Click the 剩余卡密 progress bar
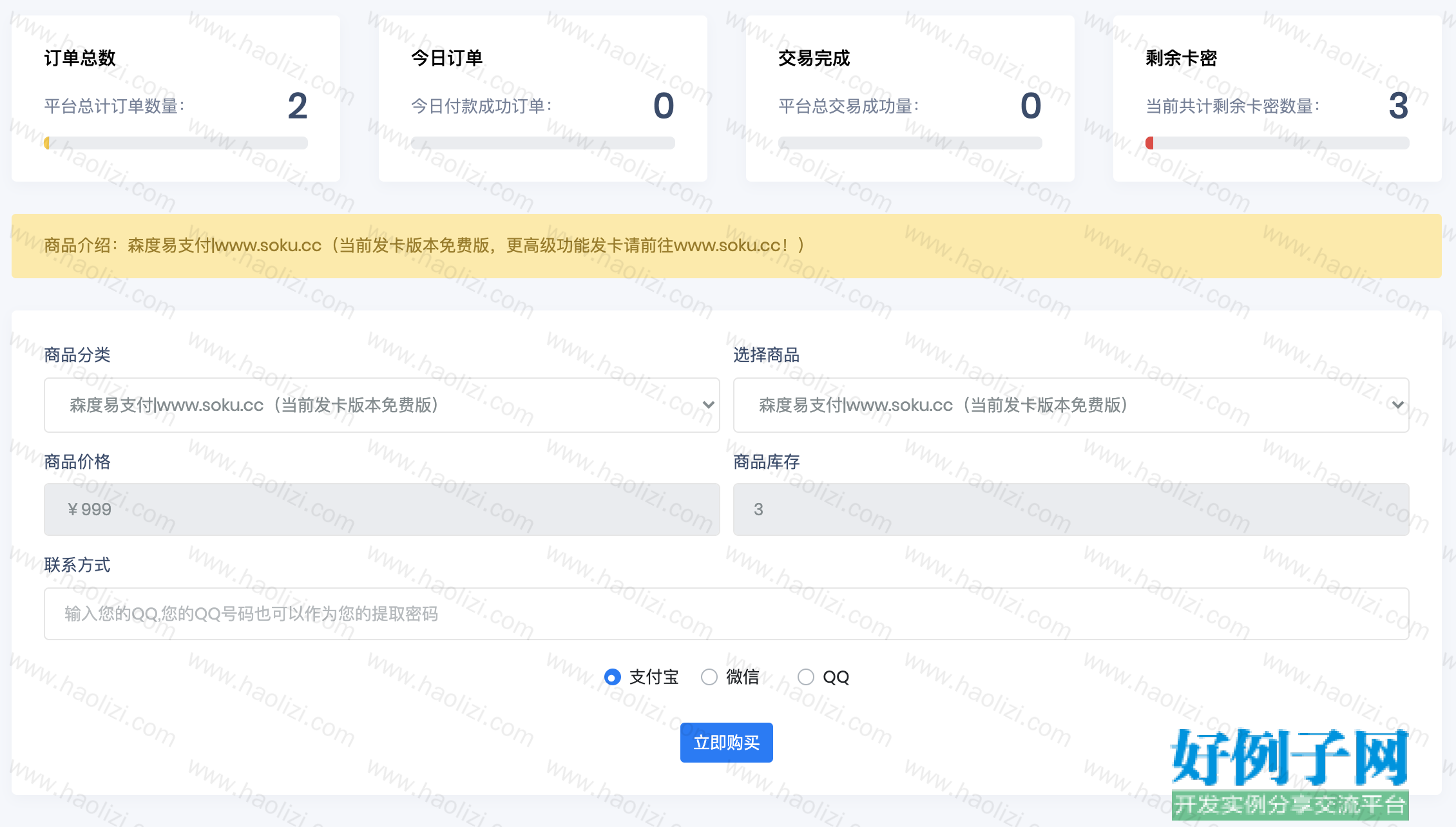 point(1278,143)
